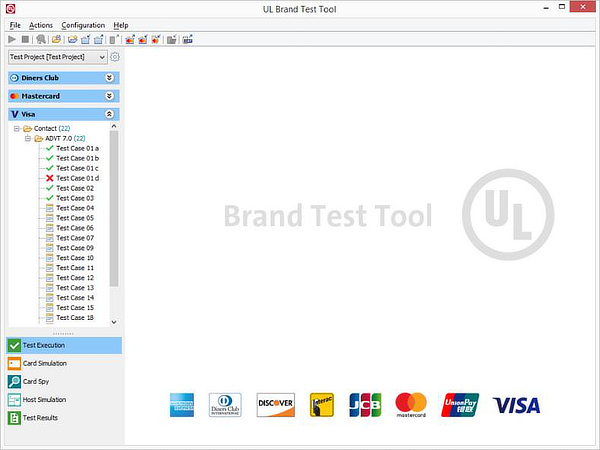Viewport: 600px width, 450px height.
Task: Click the test tree scroll up arrow
Action: pos(114,126)
